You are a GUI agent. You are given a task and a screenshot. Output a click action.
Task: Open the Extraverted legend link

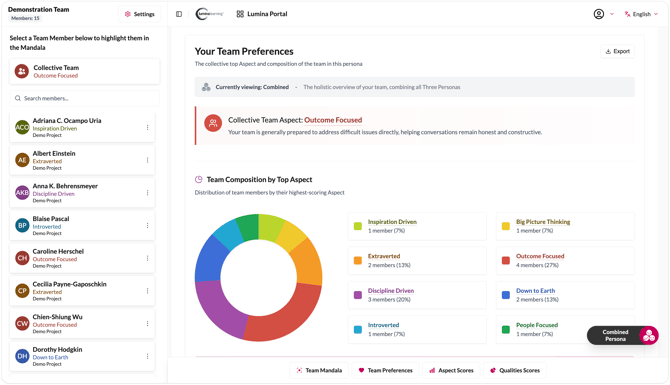pos(384,256)
